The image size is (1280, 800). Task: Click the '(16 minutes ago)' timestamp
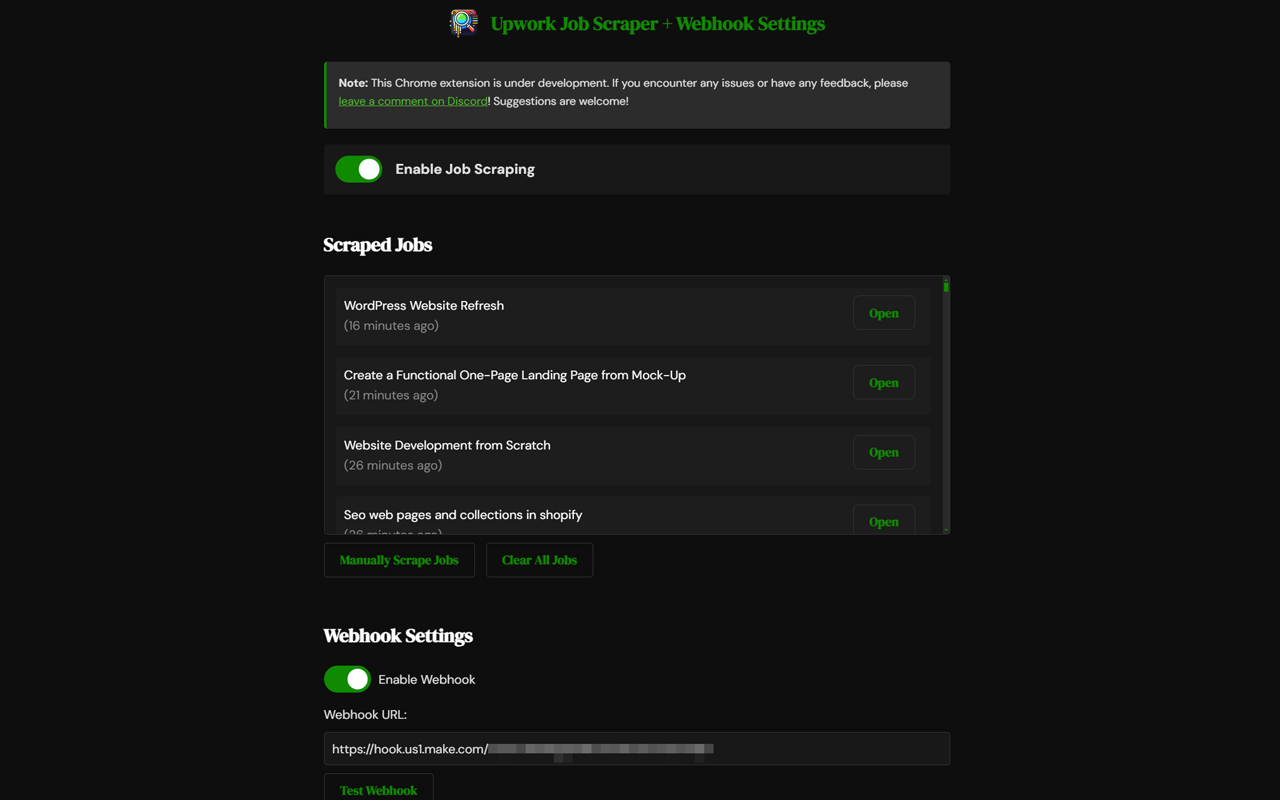click(x=391, y=326)
